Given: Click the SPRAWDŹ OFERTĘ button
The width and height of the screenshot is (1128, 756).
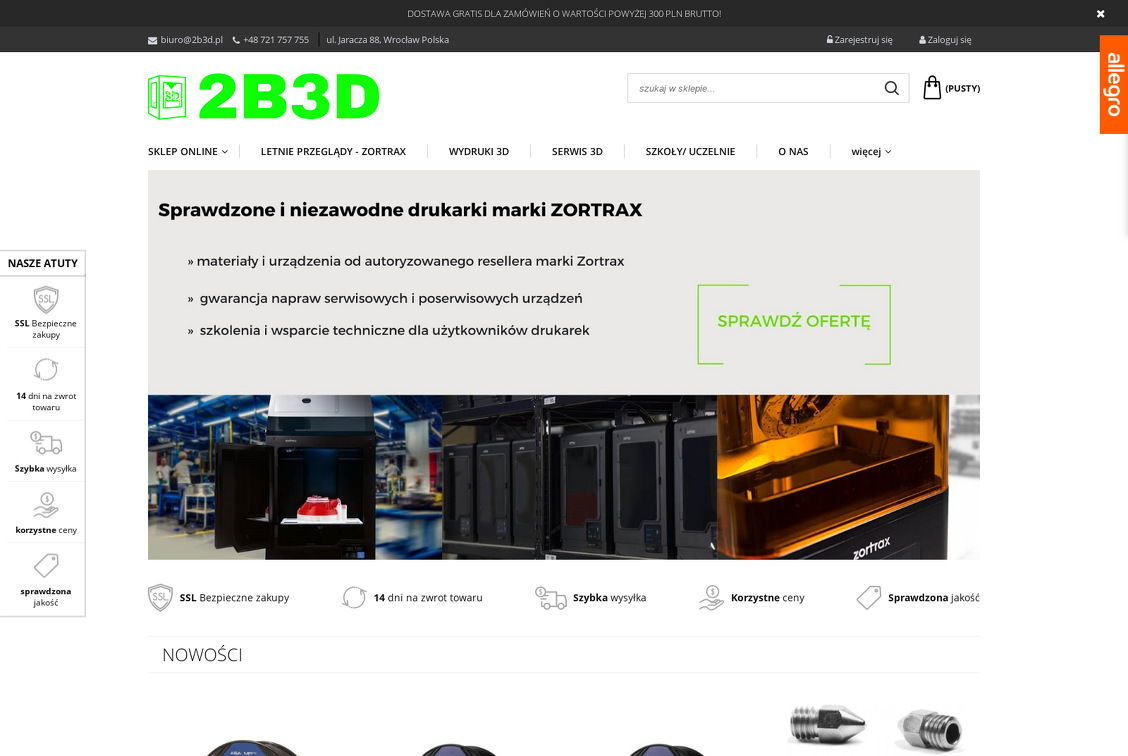Looking at the screenshot, I should [793, 324].
